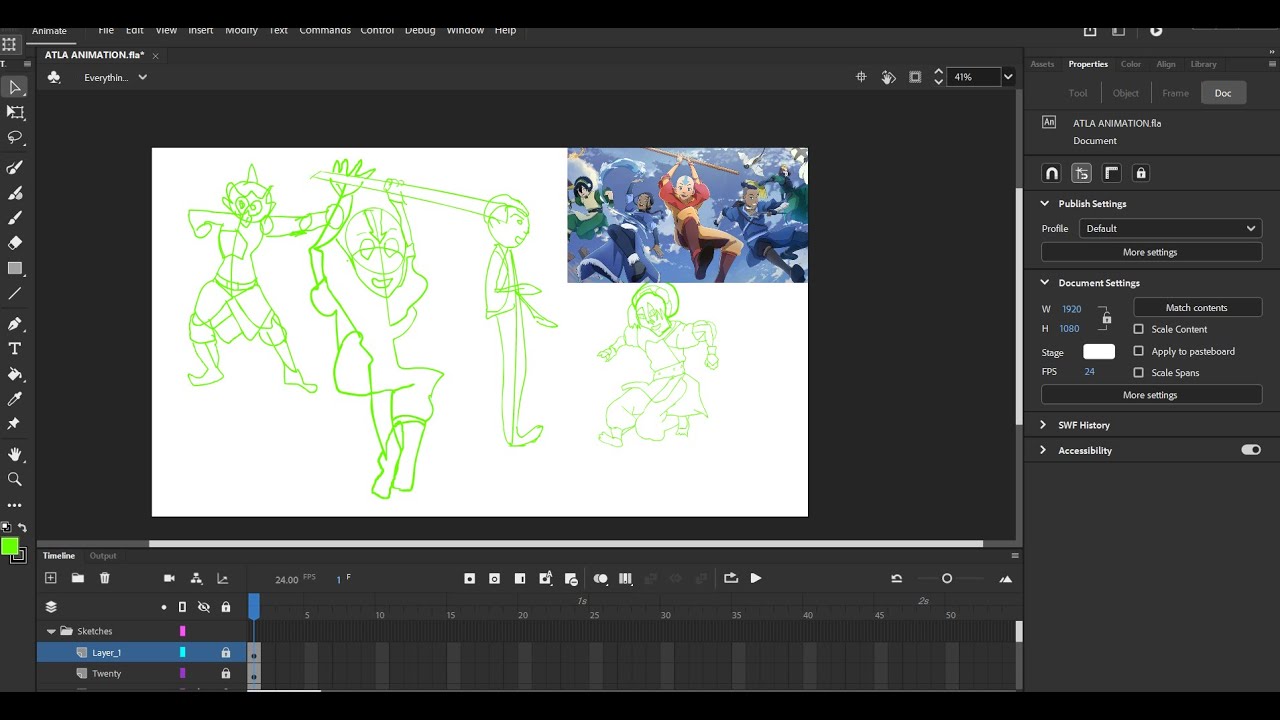Select the Paint Brush tool below Classic Brush
The height and width of the screenshot is (720, 1280).
click(15, 218)
